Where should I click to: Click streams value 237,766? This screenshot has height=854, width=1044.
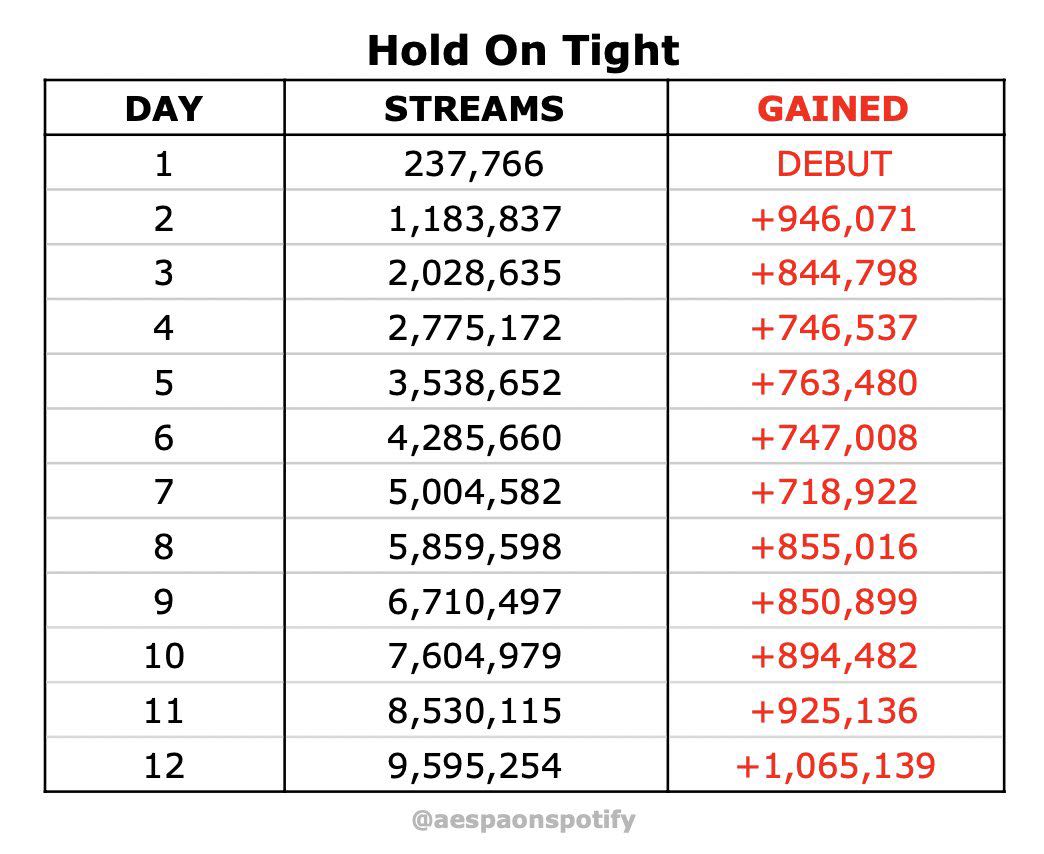click(474, 164)
